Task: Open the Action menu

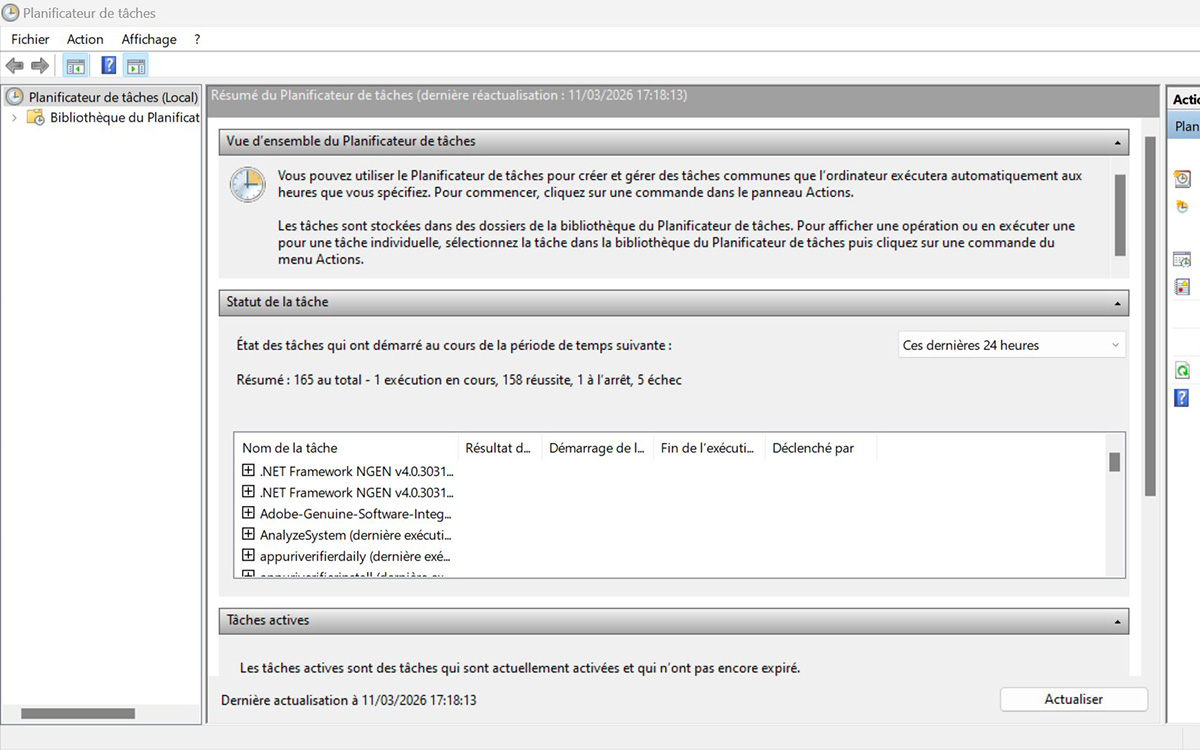Action: (85, 39)
